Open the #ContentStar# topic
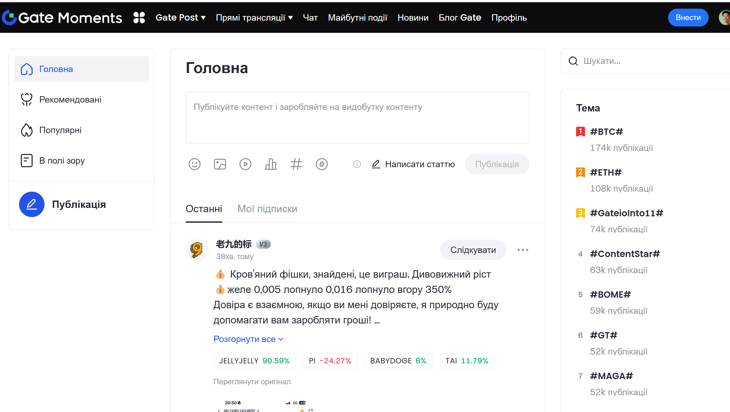Image resolution: width=730 pixels, height=412 pixels. coord(625,254)
